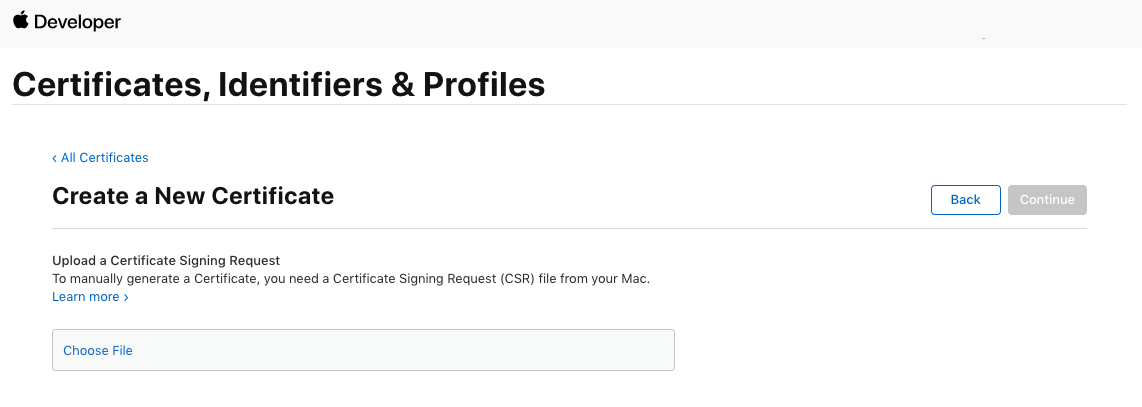Click the empty area of the file upload field
Screen dimensions: 1142x407
(400, 351)
